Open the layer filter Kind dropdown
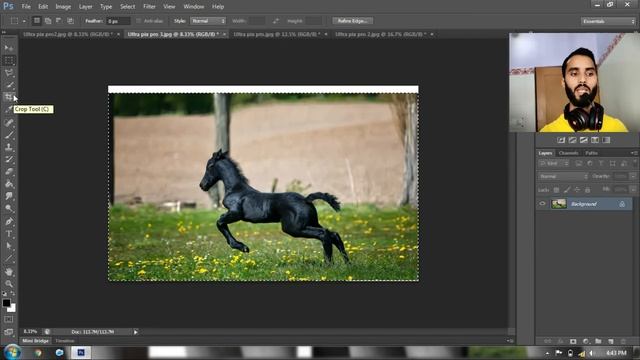 pyautogui.click(x=554, y=164)
